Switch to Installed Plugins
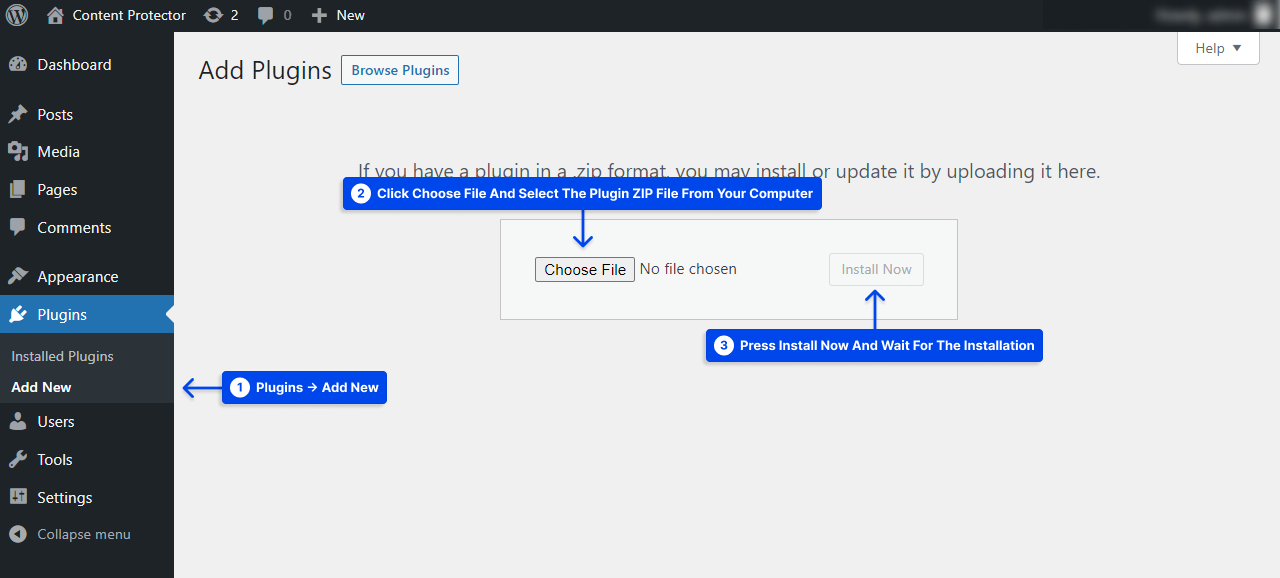Viewport: 1280px width, 578px height. click(62, 356)
